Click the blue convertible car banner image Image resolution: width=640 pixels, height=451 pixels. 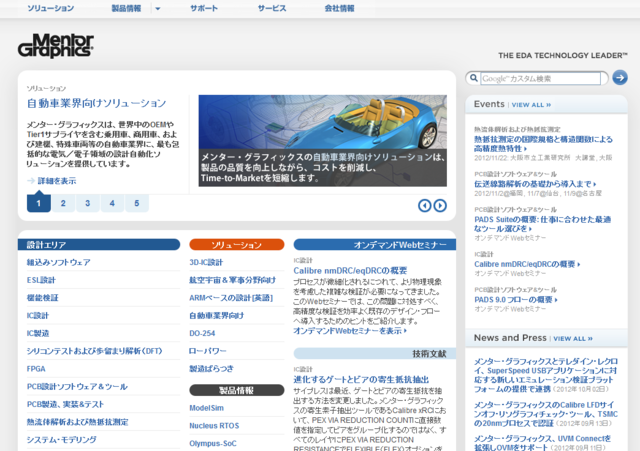point(322,141)
